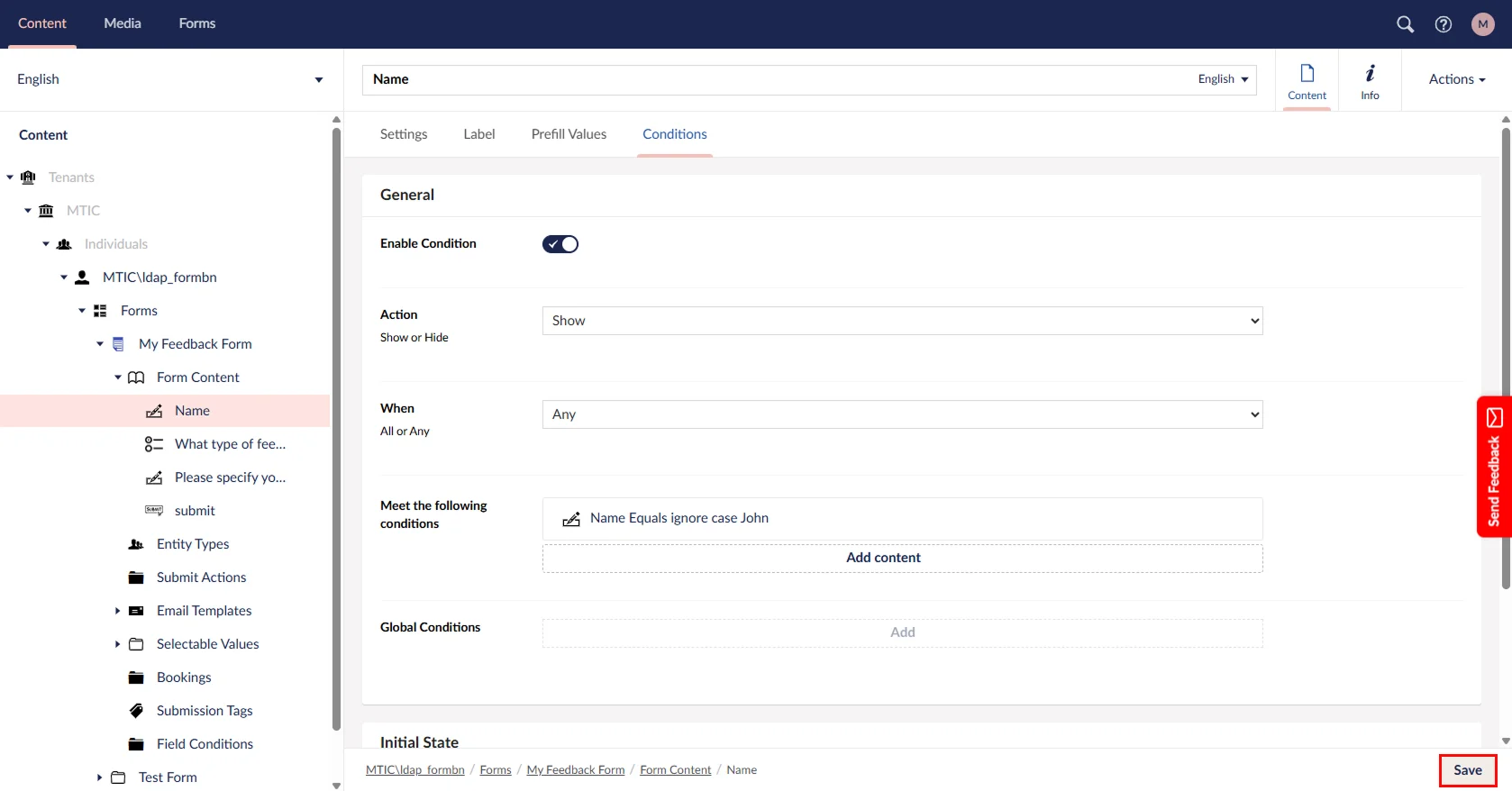Open the Action Show dropdown

tap(901, 321)
